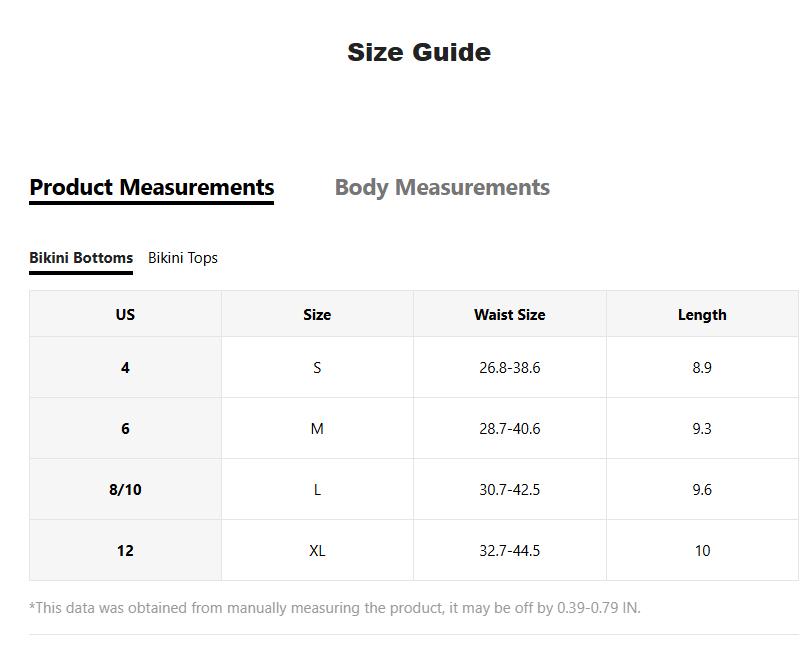
Task: Select the Bikini Bottoms sub-tab
Action: point(81,258)
